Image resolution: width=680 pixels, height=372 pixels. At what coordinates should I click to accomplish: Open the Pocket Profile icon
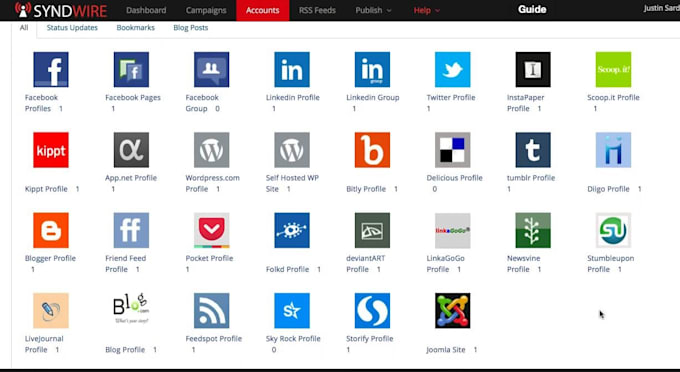tap(212, 230)
